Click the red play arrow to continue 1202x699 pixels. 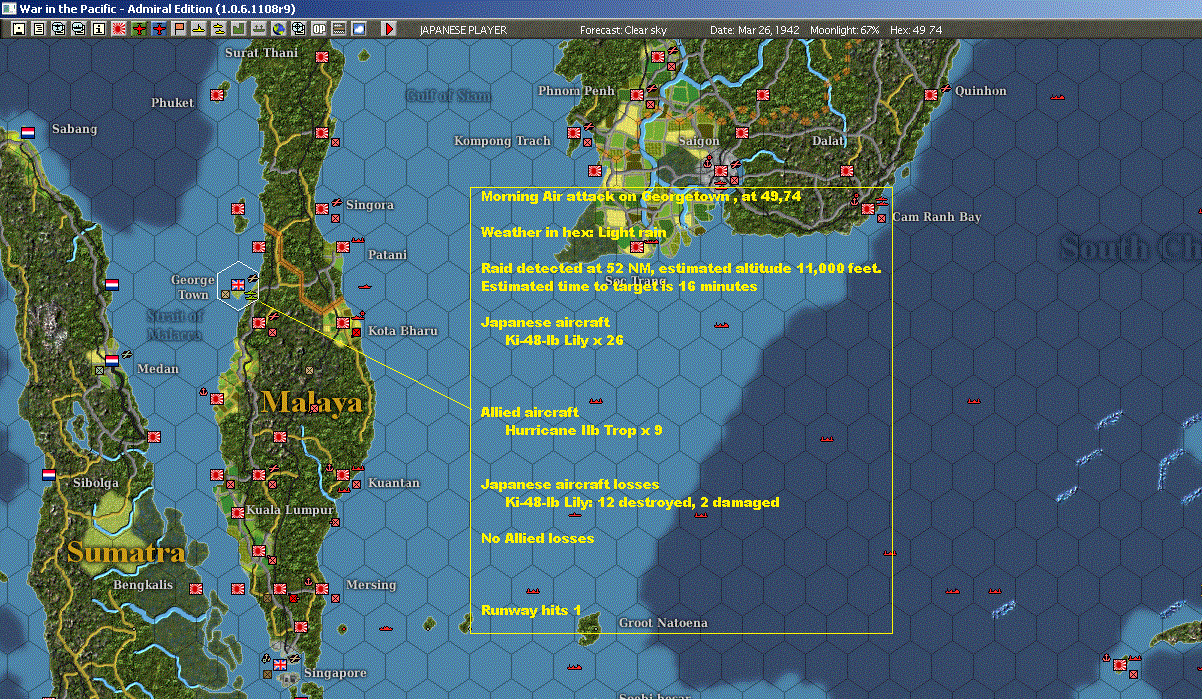(x=389, y=29)
